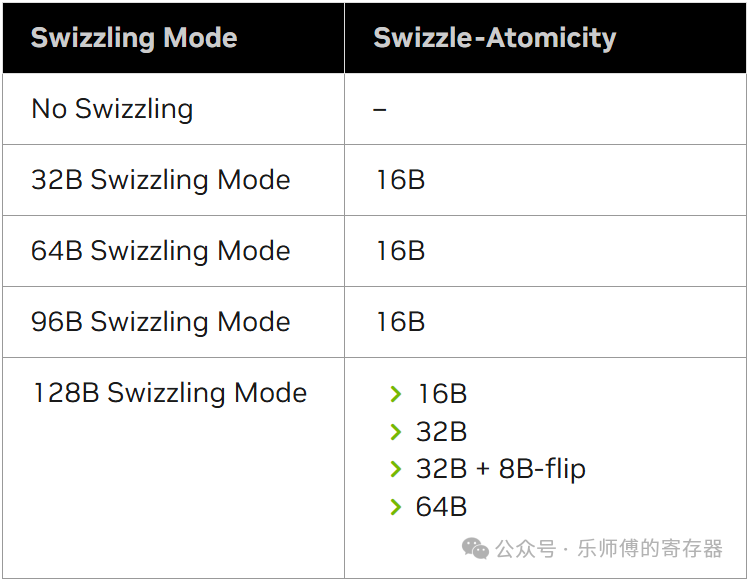Click the green chevron beside 32B bullet
This screenshot has width=747, height=579.
(x=396, y=432)
